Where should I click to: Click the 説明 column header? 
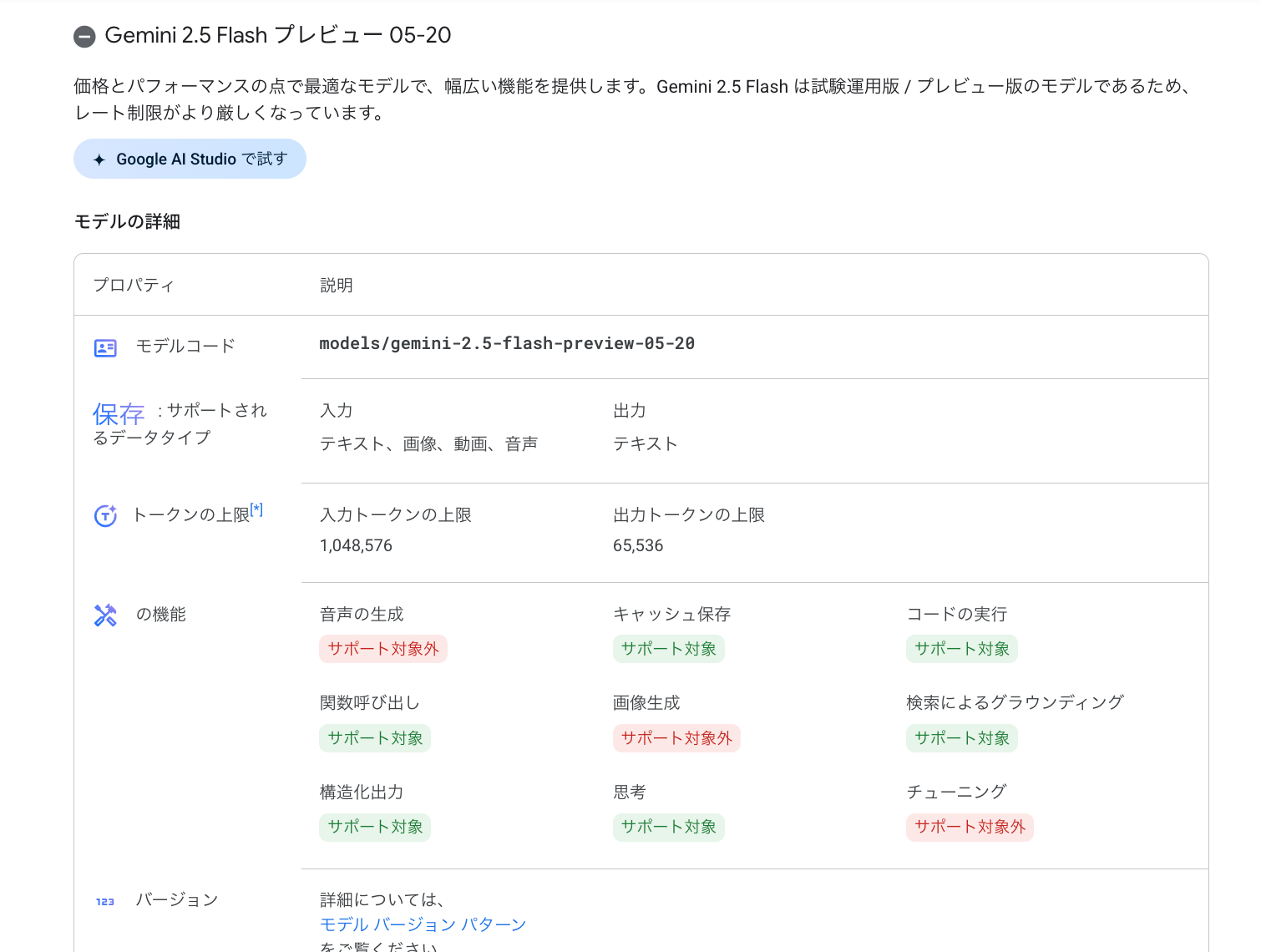337,285
